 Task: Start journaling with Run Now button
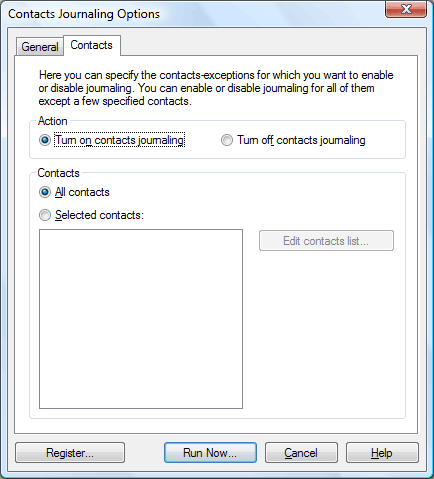210,453
